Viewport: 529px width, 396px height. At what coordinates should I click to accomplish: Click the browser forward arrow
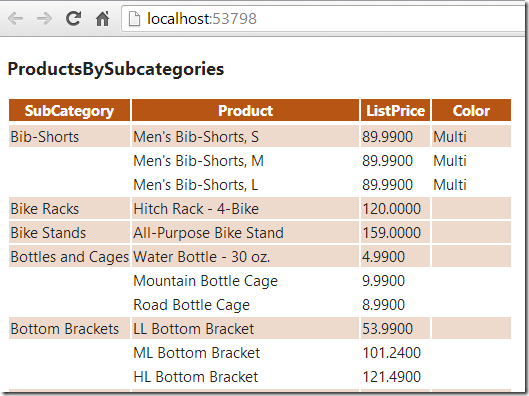click(44, 19)
